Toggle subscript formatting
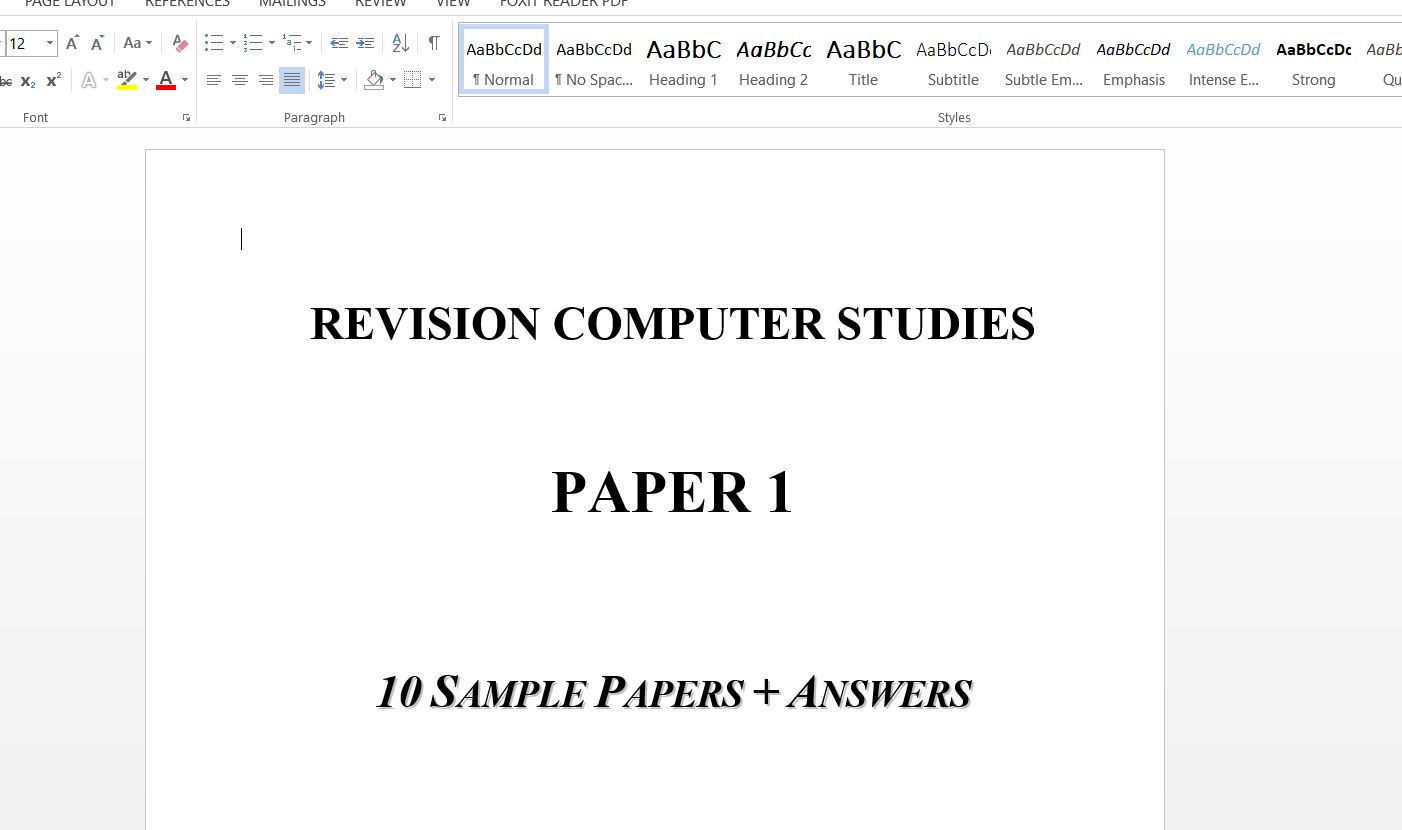 tap(28, 80)
